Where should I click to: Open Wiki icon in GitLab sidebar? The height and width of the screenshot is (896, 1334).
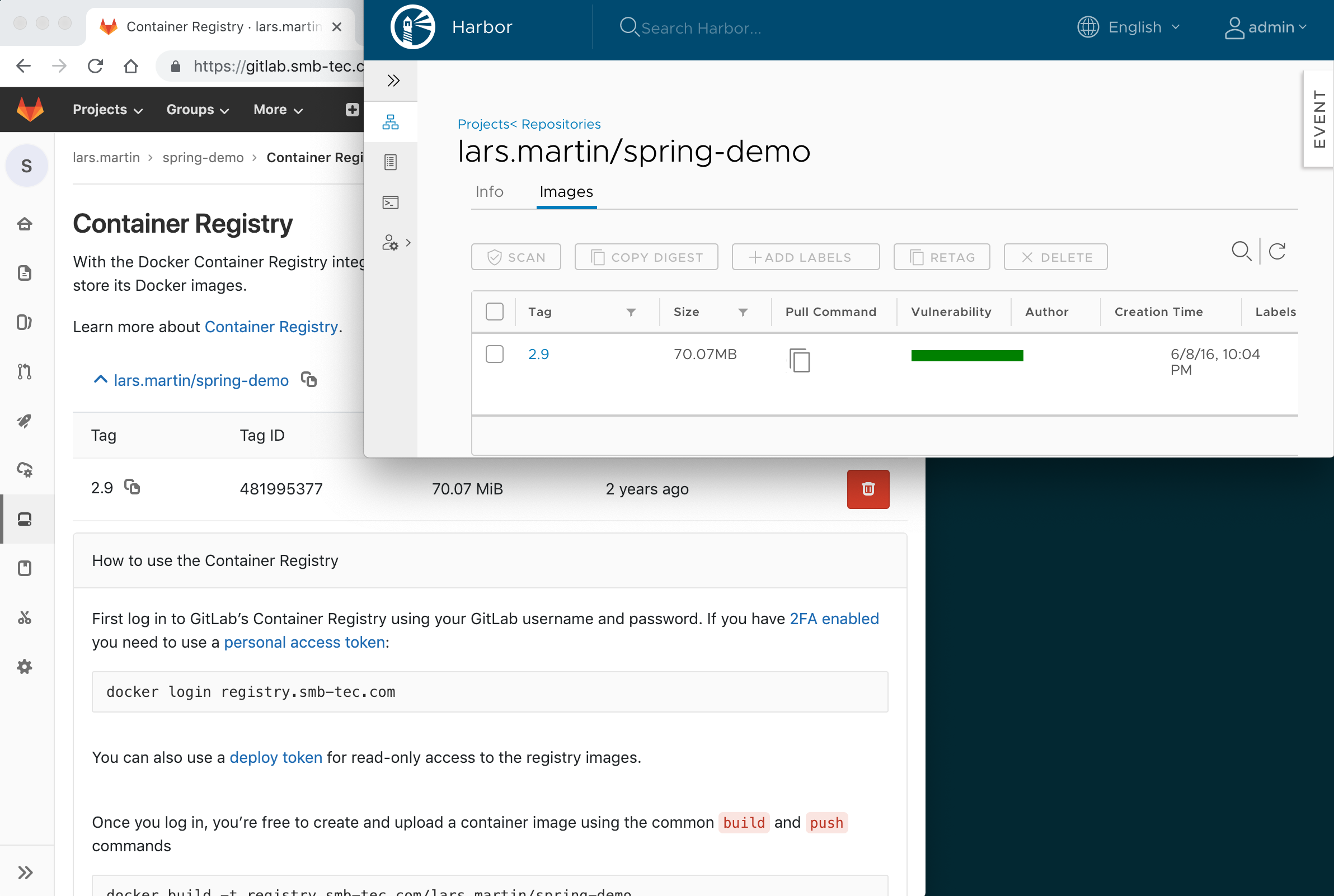coord(25,568)
